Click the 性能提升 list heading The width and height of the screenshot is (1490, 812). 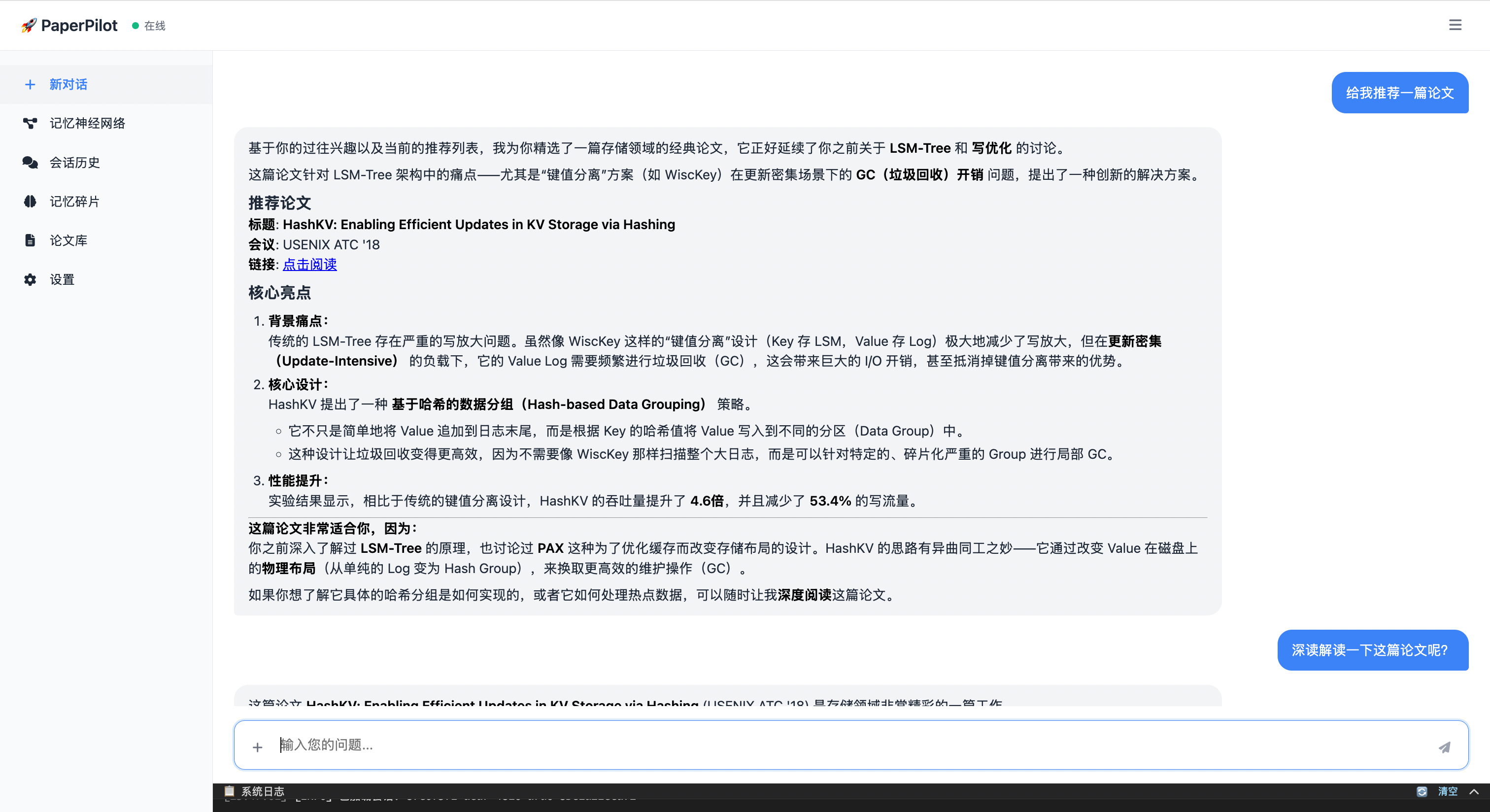coord(299,480)
